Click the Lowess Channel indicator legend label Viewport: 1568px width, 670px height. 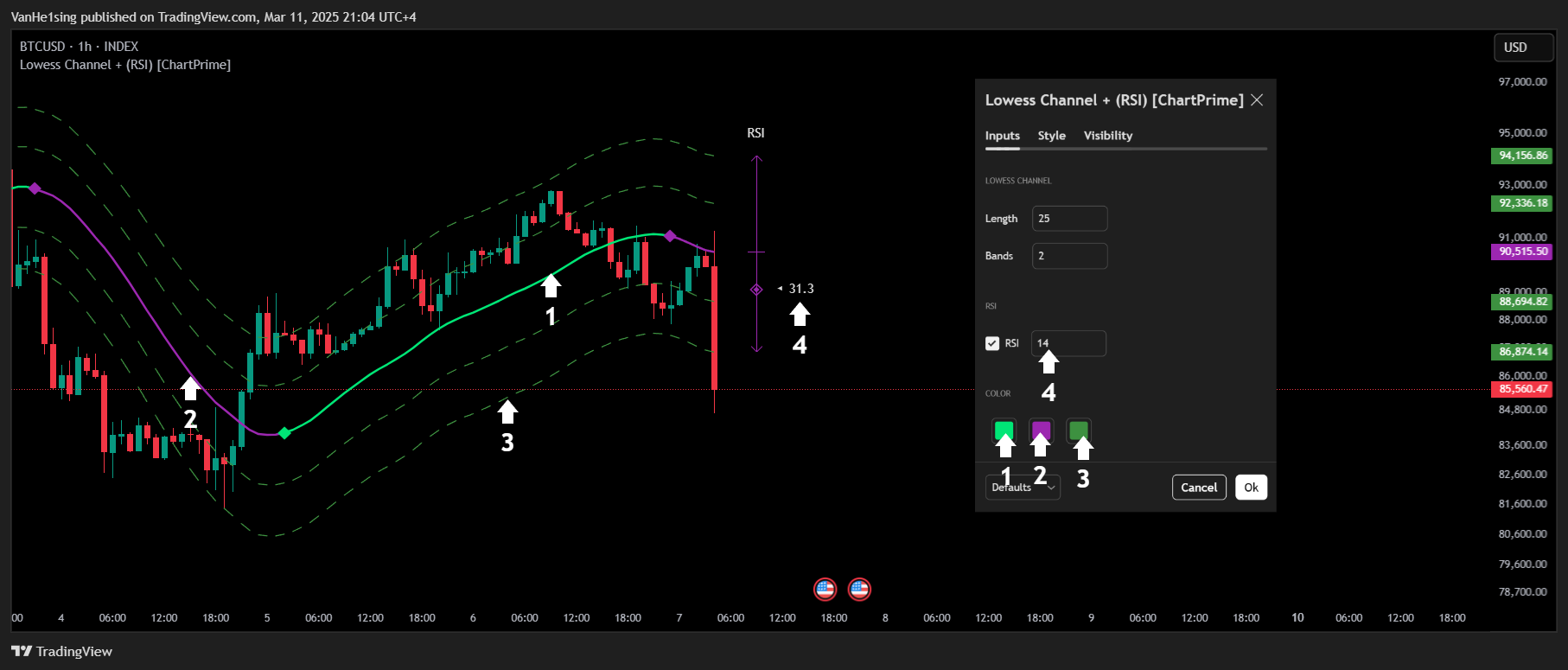tap(125, 65)
